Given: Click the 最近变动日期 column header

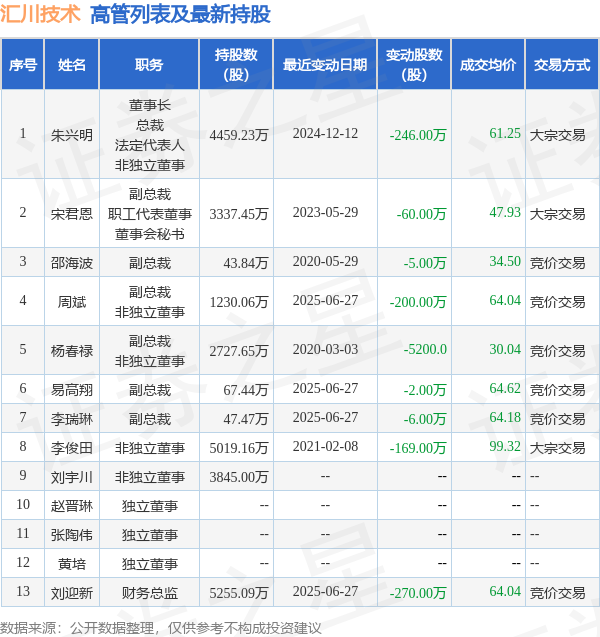Looking at the screenshot, I should [x=325, y=65].
